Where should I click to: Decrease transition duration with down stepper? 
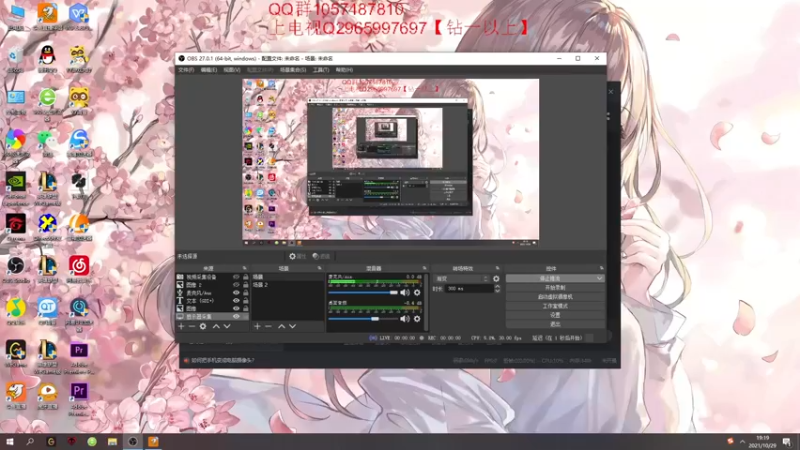(497, 291)
